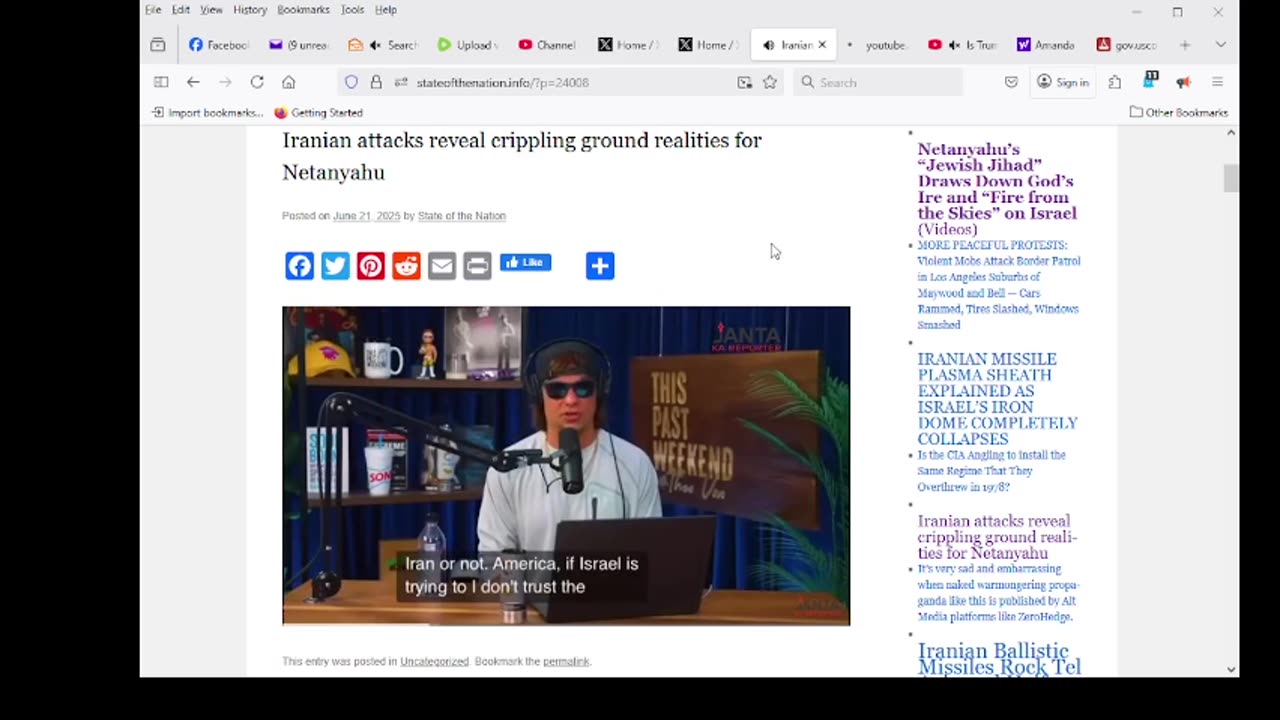The image size is (1280, 720).
Task: Open State of the Nation author link
Action: (x=462, y=216)
